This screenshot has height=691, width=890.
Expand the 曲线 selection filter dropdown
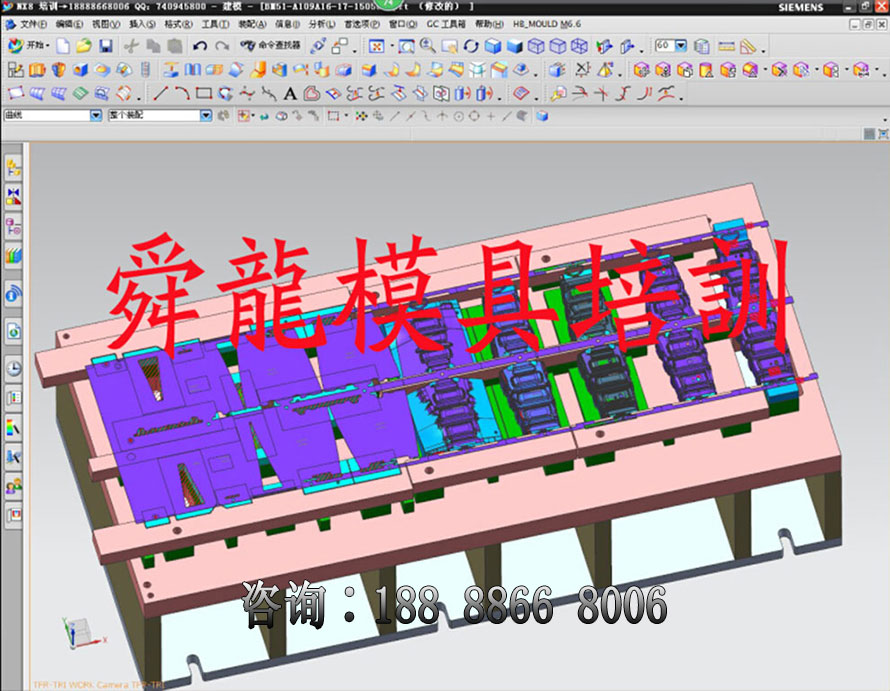click(x=96, y=115)
